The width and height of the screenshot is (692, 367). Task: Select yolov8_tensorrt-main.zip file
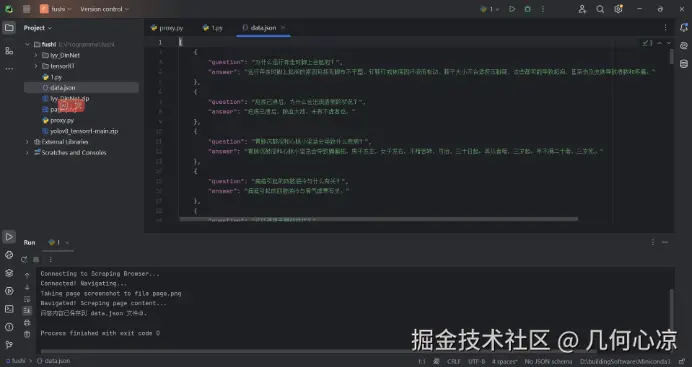(80, 131)
